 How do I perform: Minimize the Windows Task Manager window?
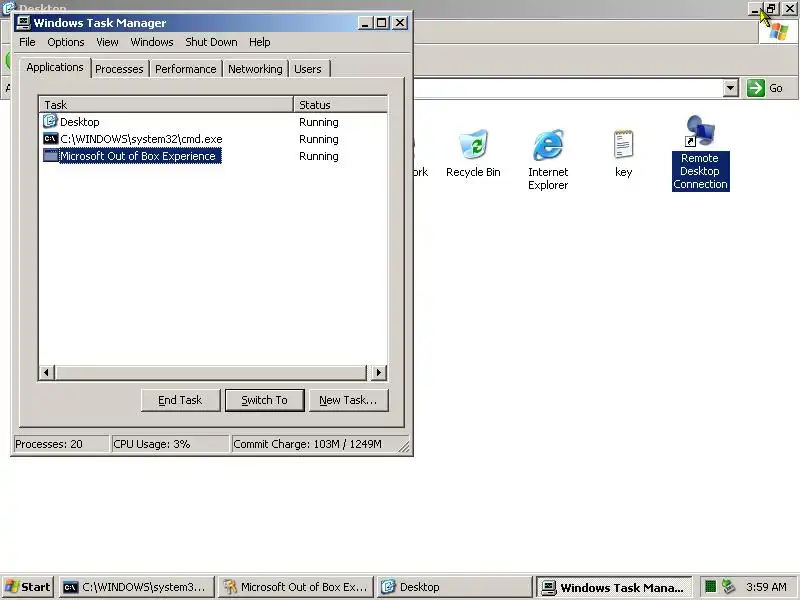coord(365,23)
